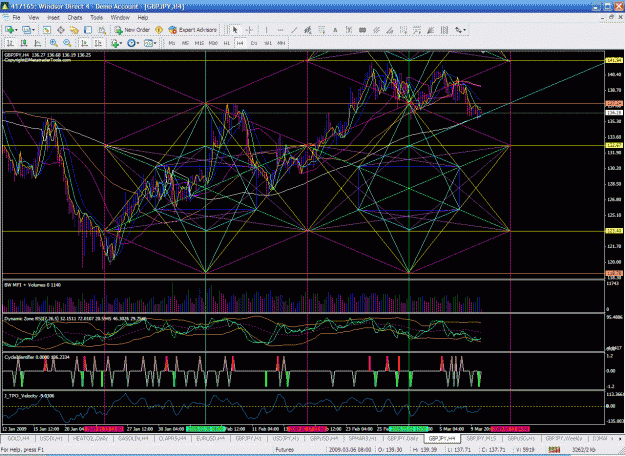Switch timeframe to MN monthly
This screenshot has height=456, width=625.
(281, 43)
